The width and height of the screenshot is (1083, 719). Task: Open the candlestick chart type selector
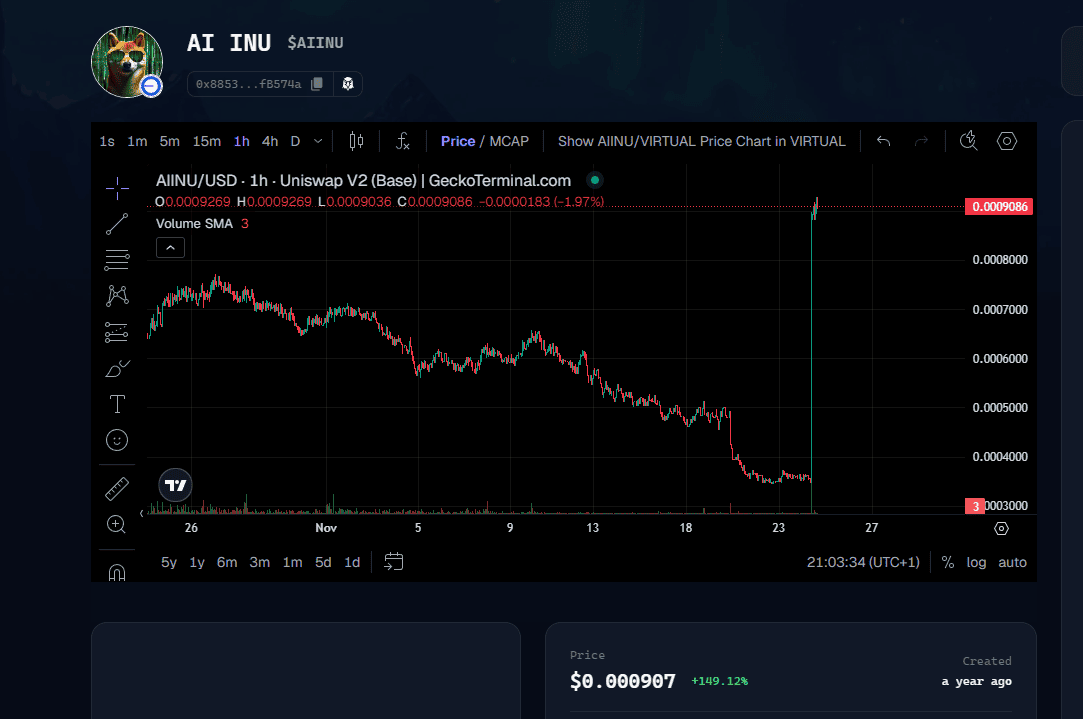click(x=356, y=141)
